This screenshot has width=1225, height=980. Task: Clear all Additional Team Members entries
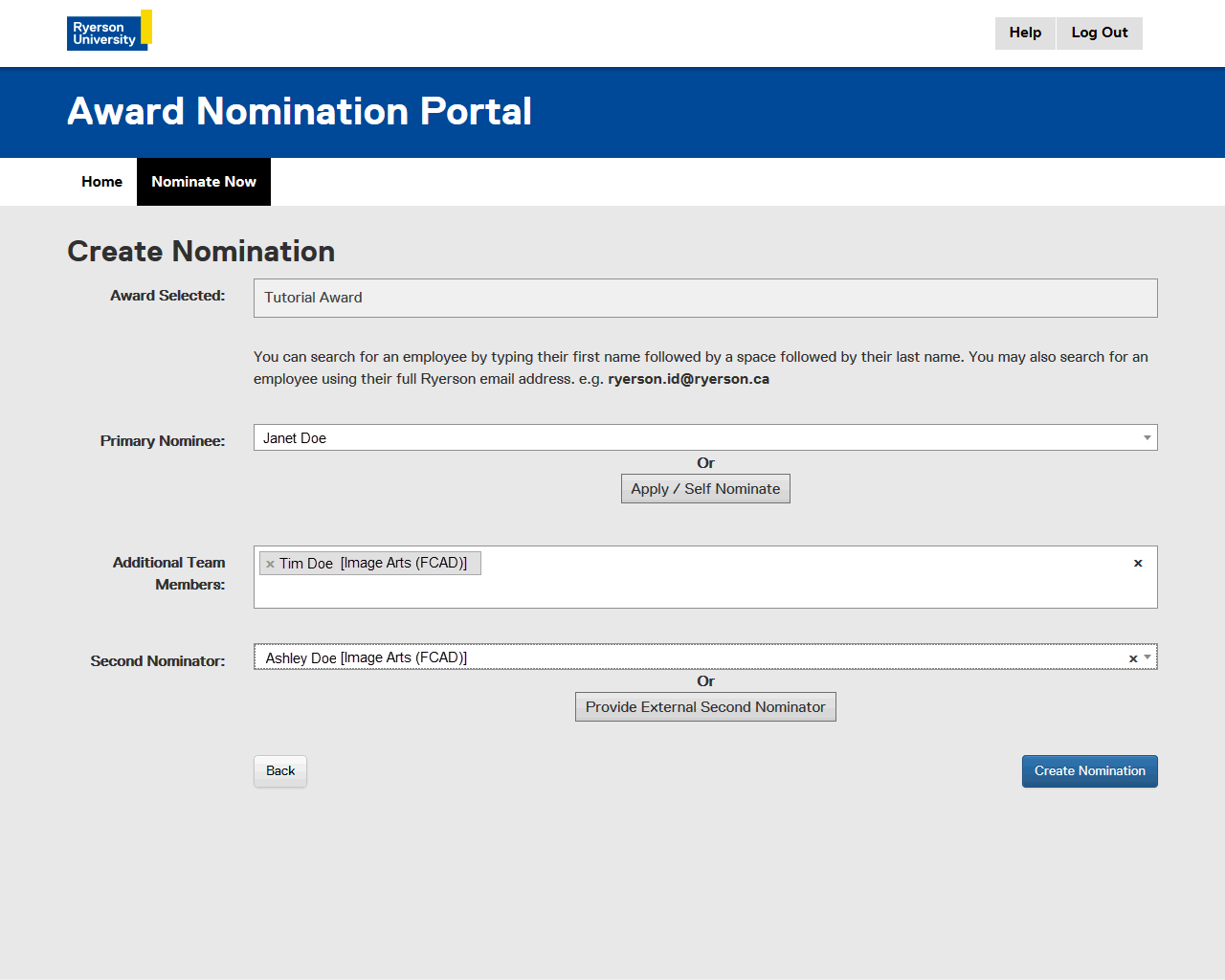tap(1138, 563)
